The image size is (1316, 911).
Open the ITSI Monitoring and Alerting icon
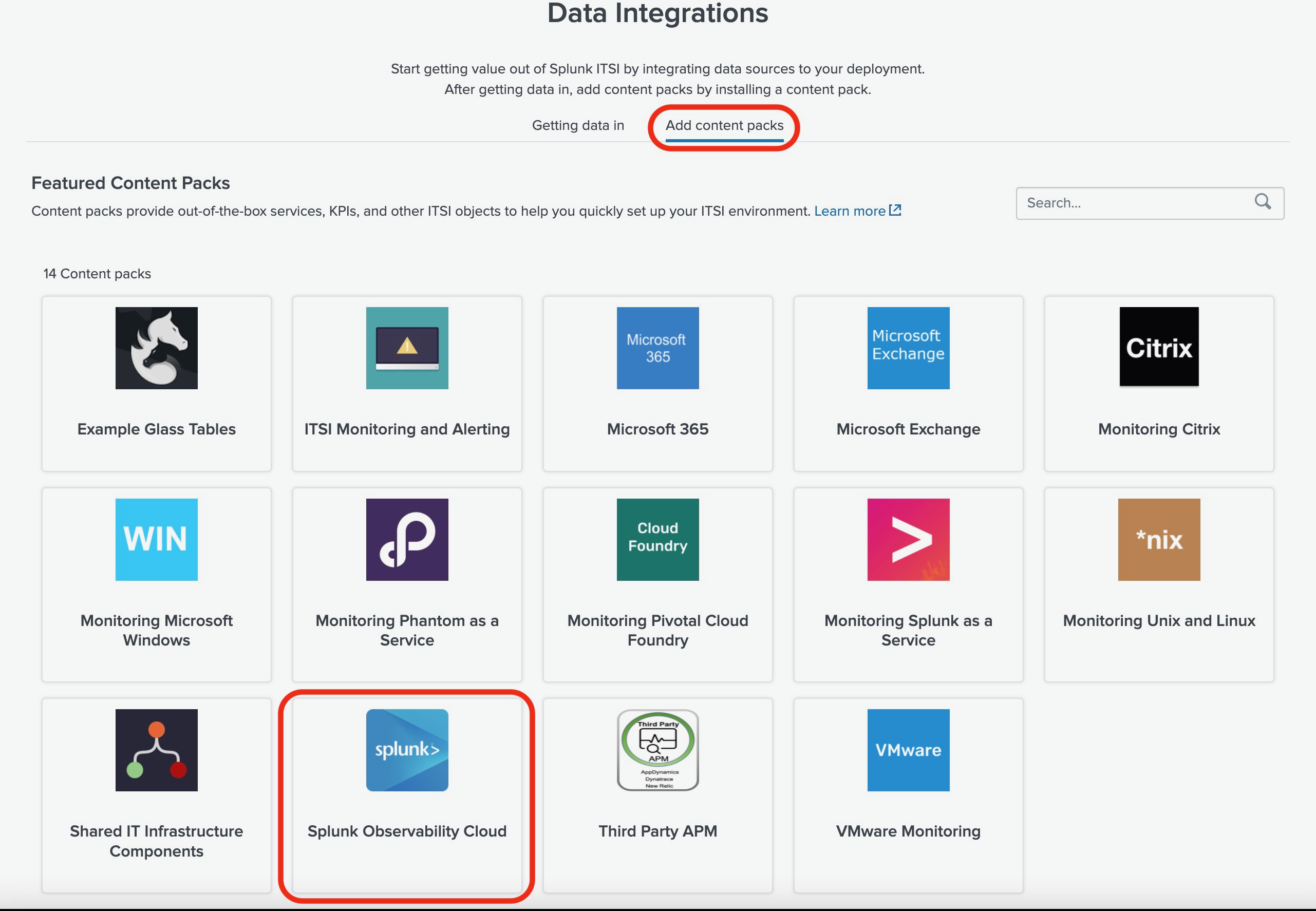pos(406,348)
